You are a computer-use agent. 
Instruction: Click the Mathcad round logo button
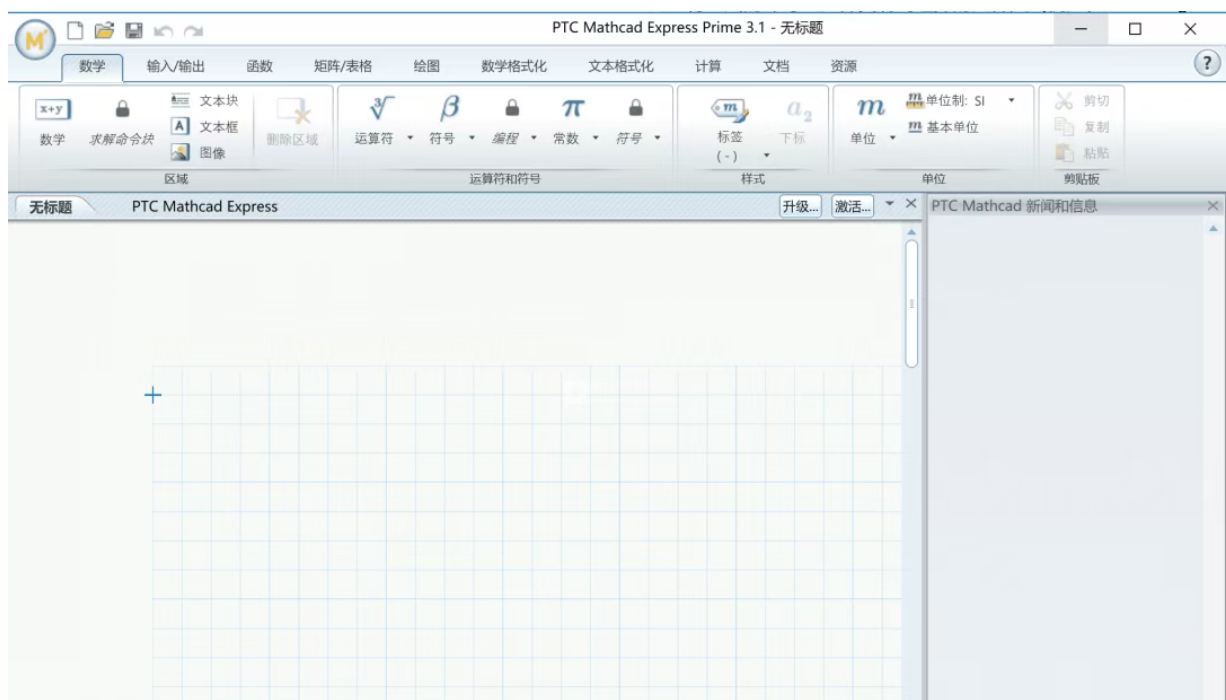[35, 41]
